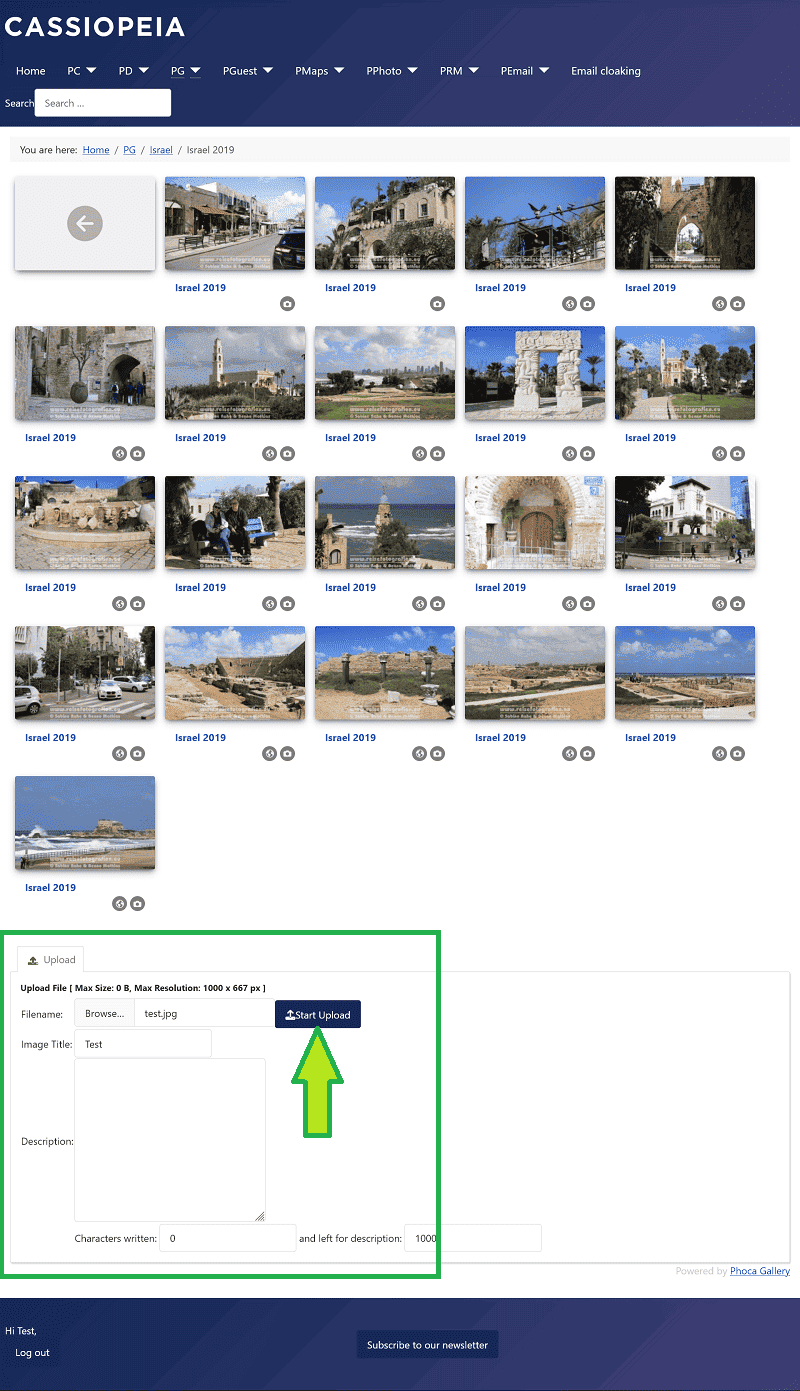Click camera icon under the first street photo
The image size is (800, 1391).
[287, 304]
